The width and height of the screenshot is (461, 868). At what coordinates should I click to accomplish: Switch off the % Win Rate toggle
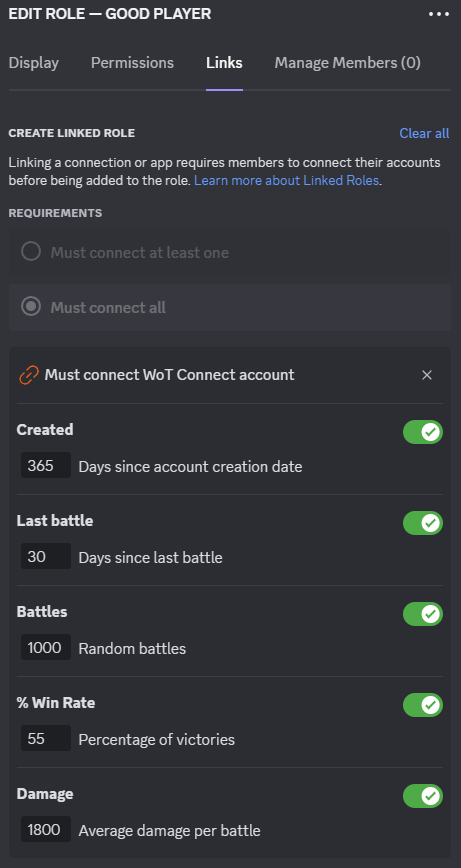click(423, 705)
